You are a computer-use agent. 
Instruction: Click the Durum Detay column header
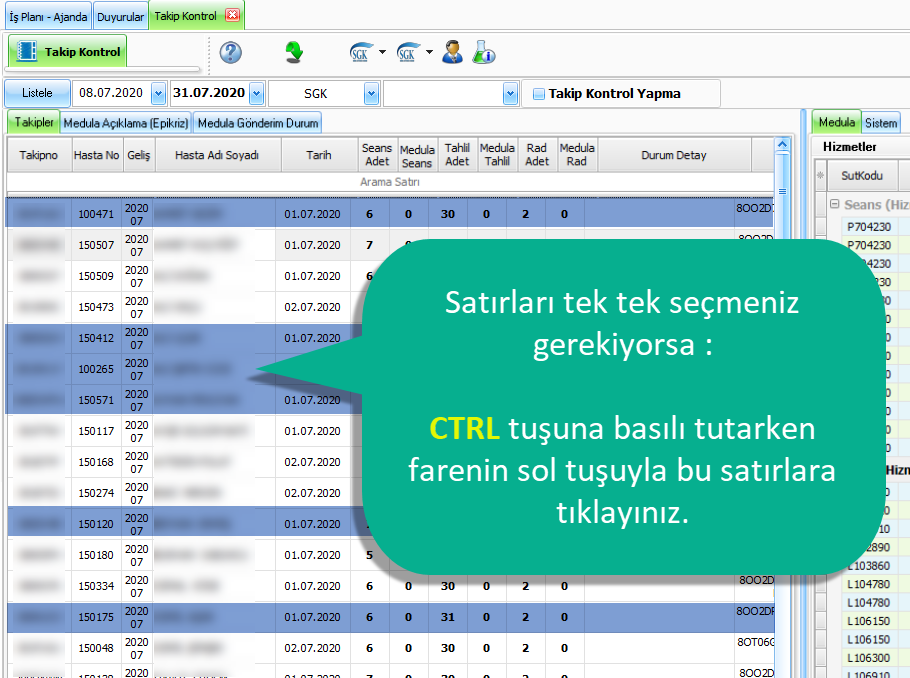(x=674, y=155)
